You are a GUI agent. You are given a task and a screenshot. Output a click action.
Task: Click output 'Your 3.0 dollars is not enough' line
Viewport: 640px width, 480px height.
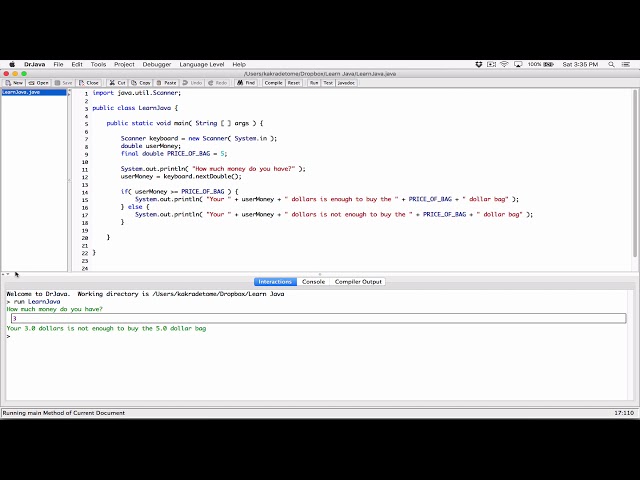pyautogui.click(x=107, y=329)
